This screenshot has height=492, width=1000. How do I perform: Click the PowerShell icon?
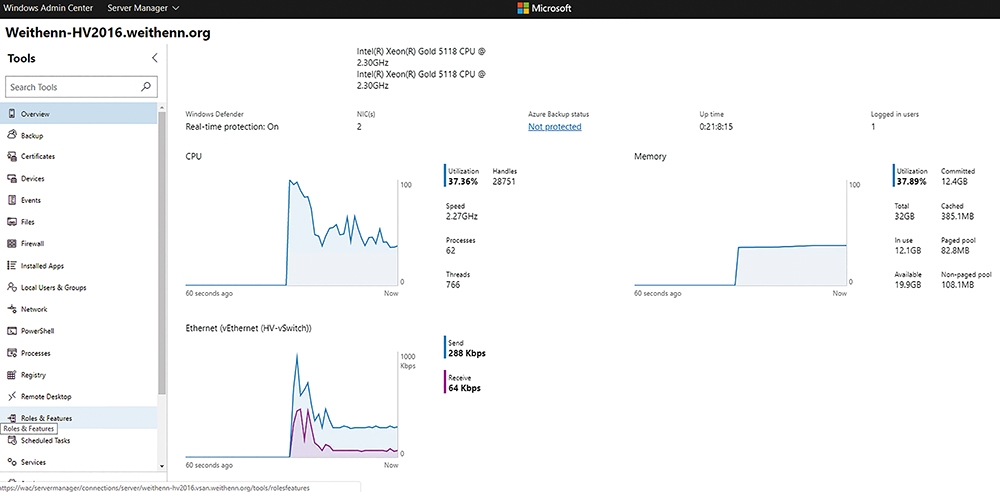point(11,331)
